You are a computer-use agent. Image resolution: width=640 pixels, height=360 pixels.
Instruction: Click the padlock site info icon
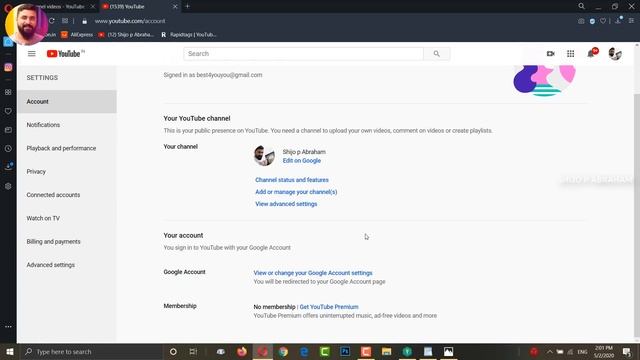pyautogui.click(x=84, y=21)
